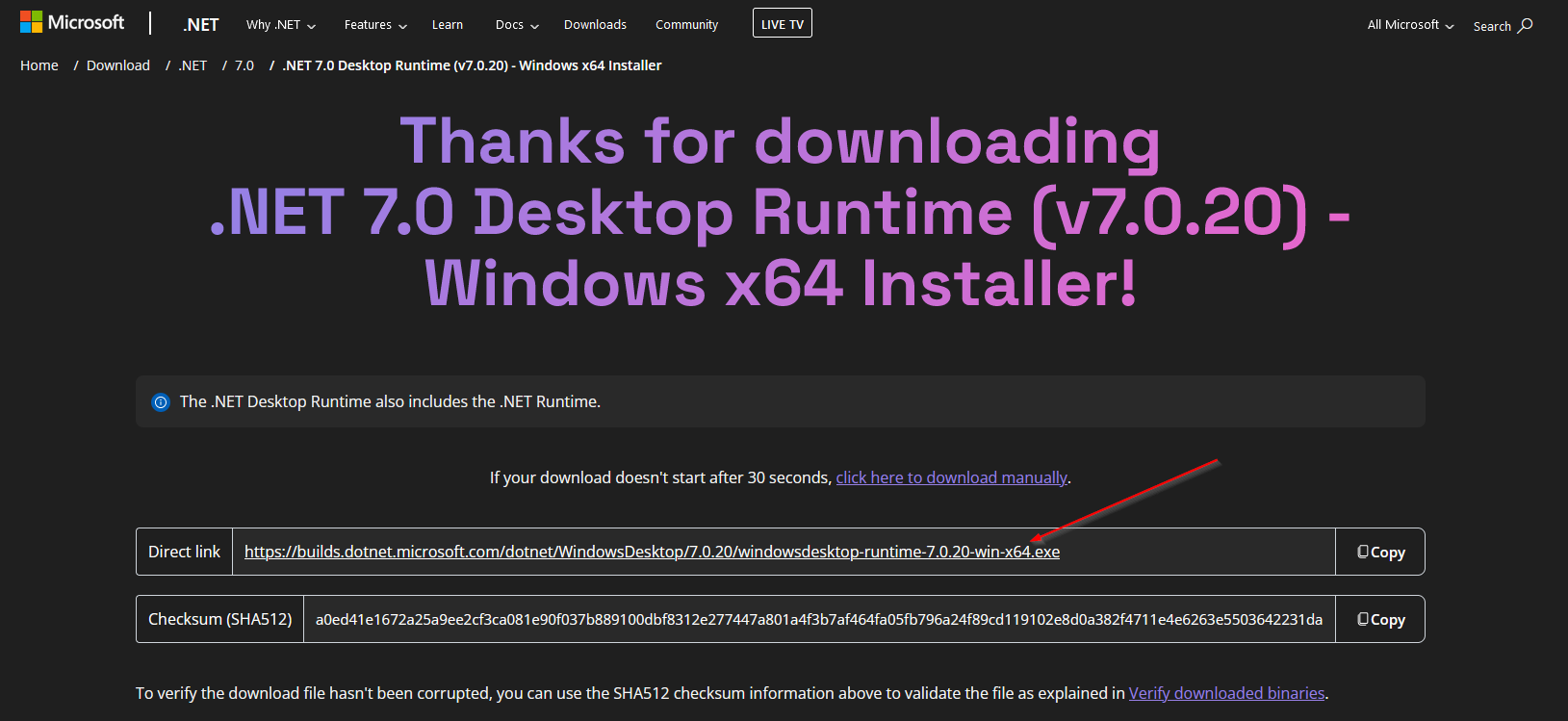Click the Checksum (SHA512) label
The width and height of the screenshot is (1568, 721).
[x=220, y=619]
